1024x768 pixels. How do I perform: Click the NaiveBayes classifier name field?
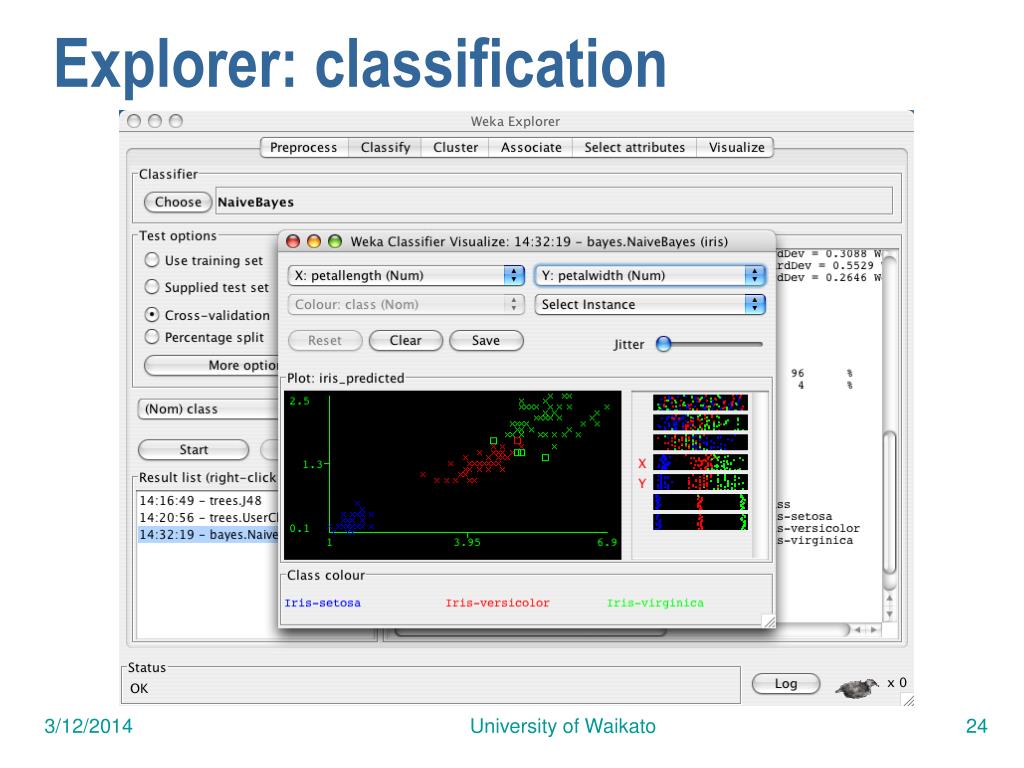[x=554, y=200]
